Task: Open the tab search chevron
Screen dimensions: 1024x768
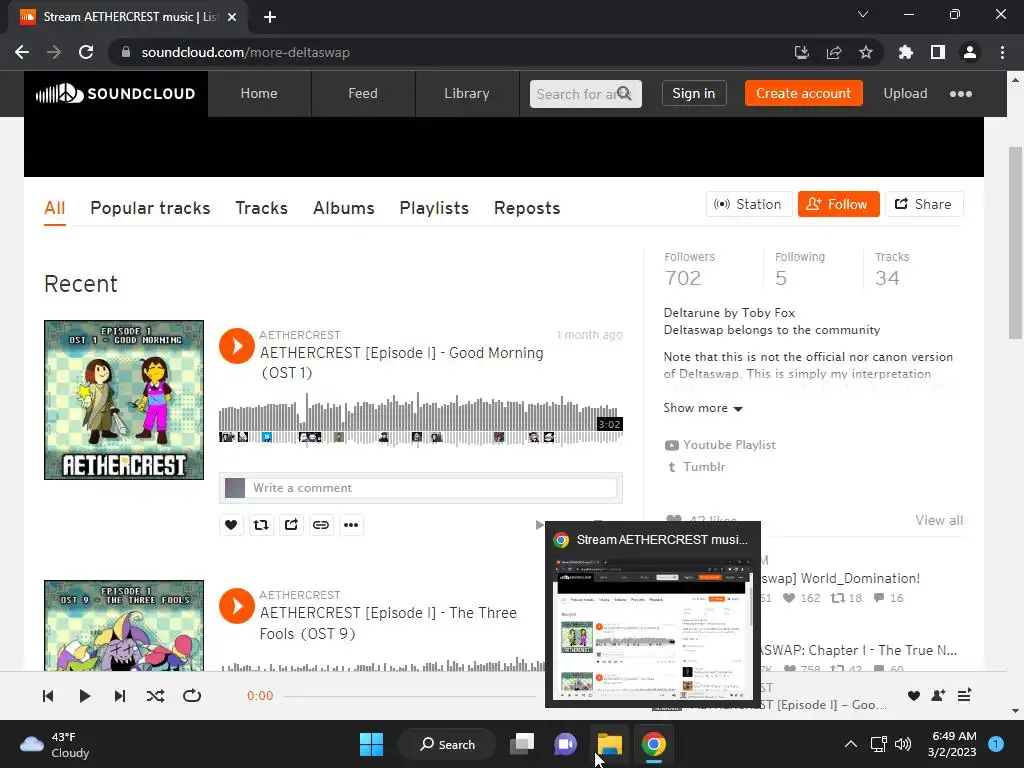Action: tap(863, 14)
